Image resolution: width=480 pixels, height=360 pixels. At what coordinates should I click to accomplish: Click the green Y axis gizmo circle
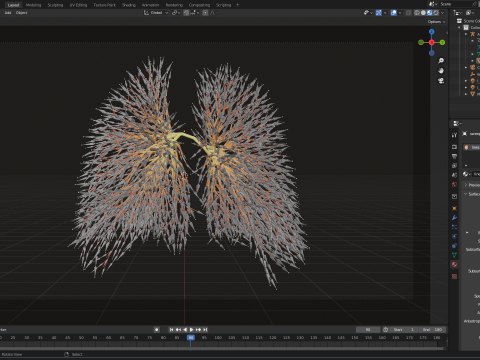(x=442, y=42)
